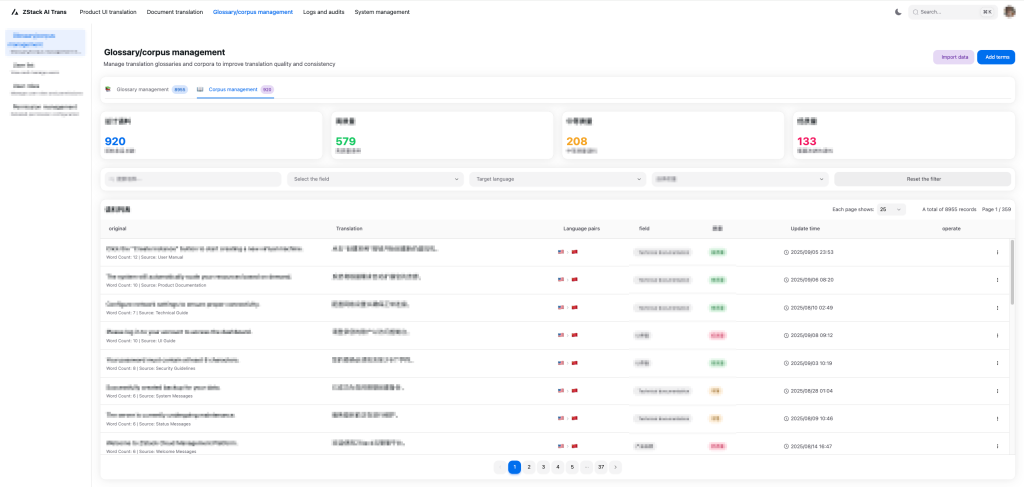The image size is (1024, 487).
Task: Open the Target language dropdown
Action: click(557, 179)
